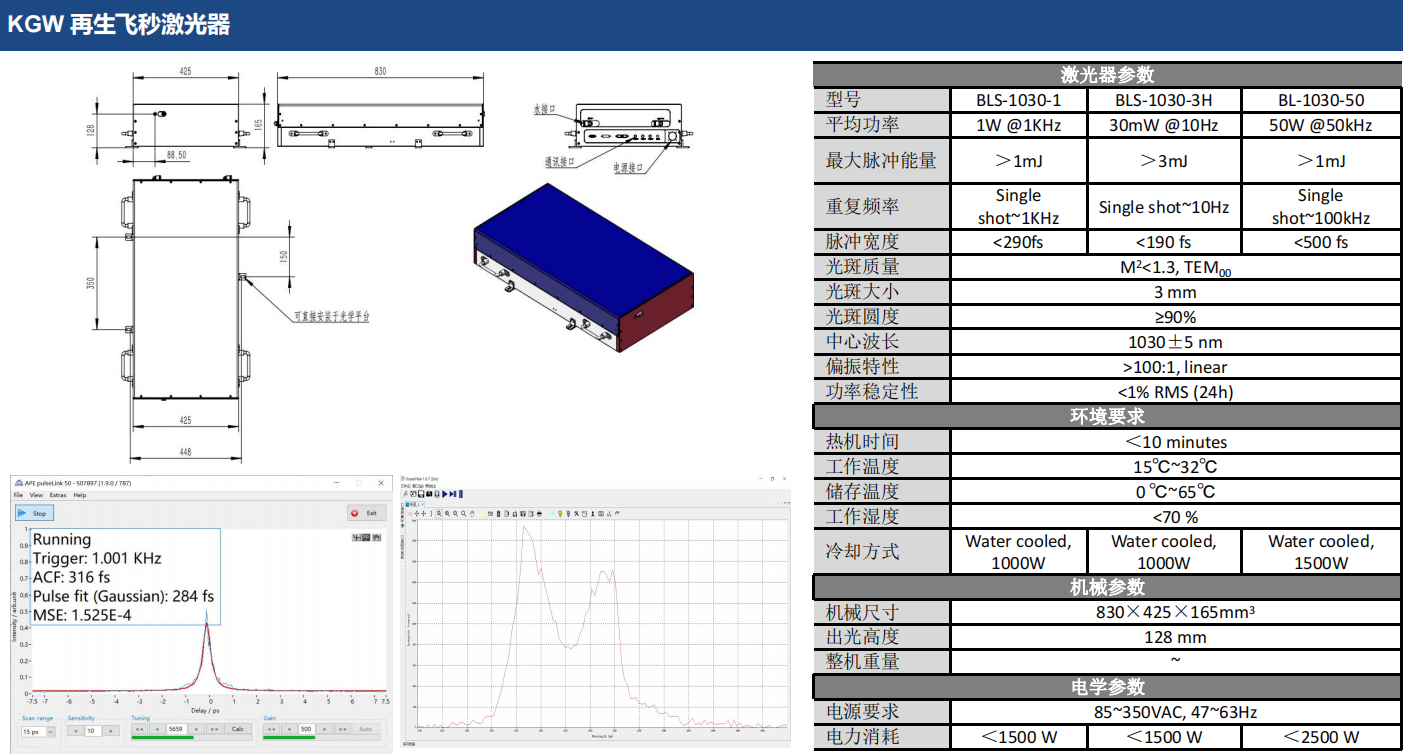The height and width of the screenshot is (754, 1403).
Task: Open the File menu in APE pulseLink
Action: [x=17, y=495]
